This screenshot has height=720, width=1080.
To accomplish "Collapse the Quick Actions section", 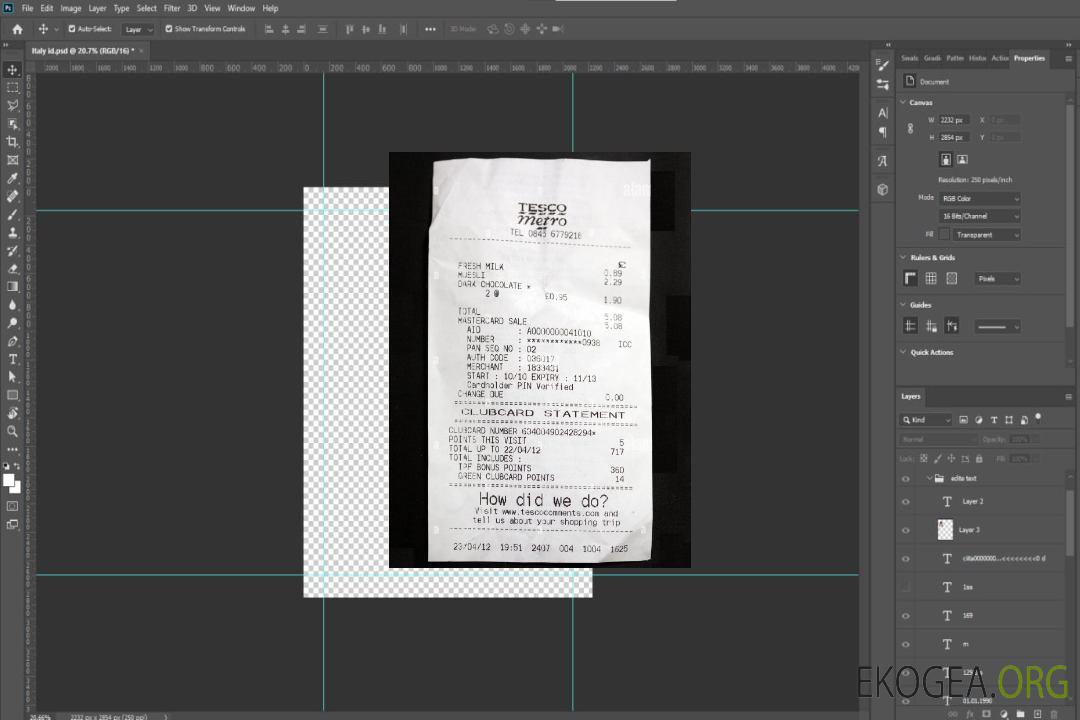I will point(903,352).
